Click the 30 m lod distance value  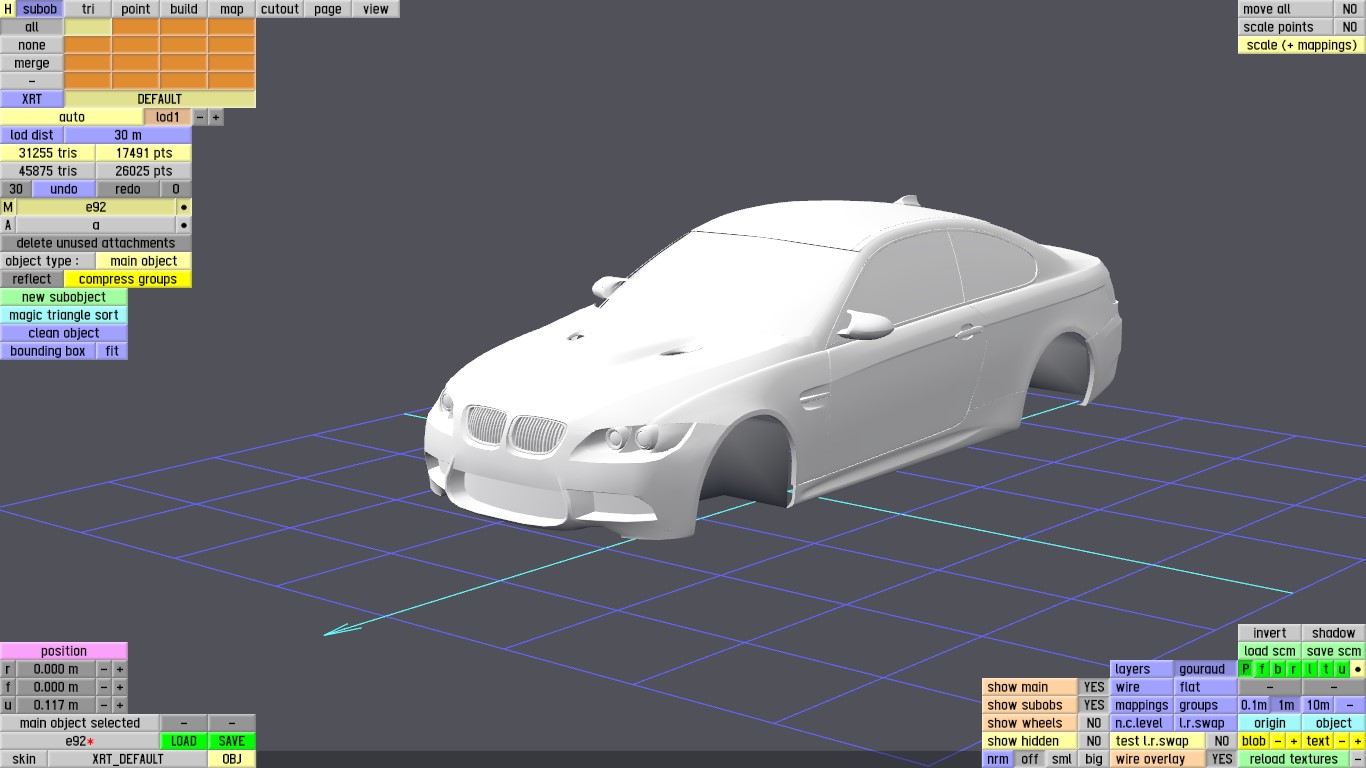point(128,135)
